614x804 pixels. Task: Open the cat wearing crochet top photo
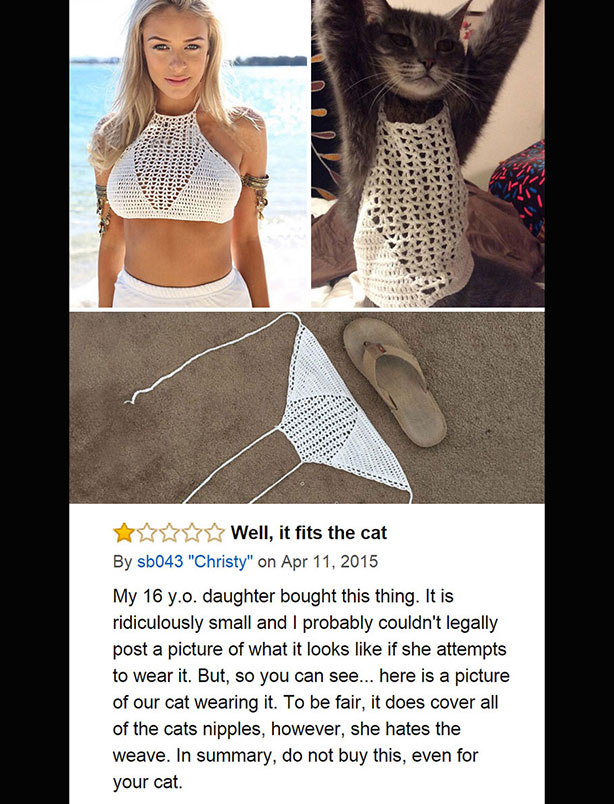click(428, 153)
